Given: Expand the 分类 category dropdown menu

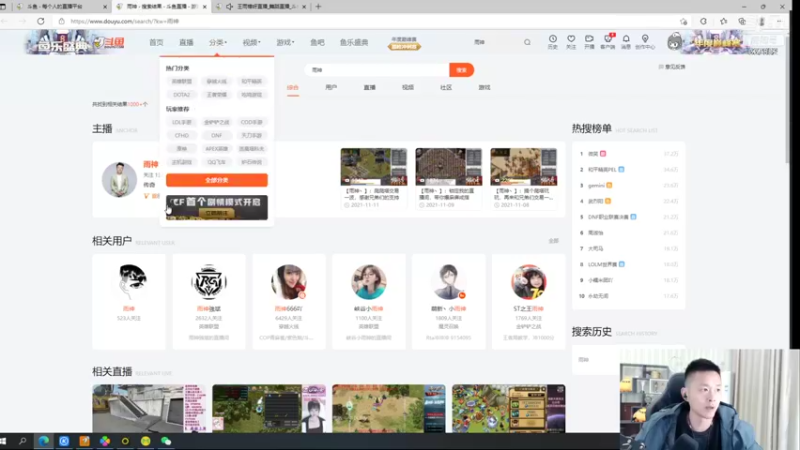Looking at the screenshot, I should (217, 42).
